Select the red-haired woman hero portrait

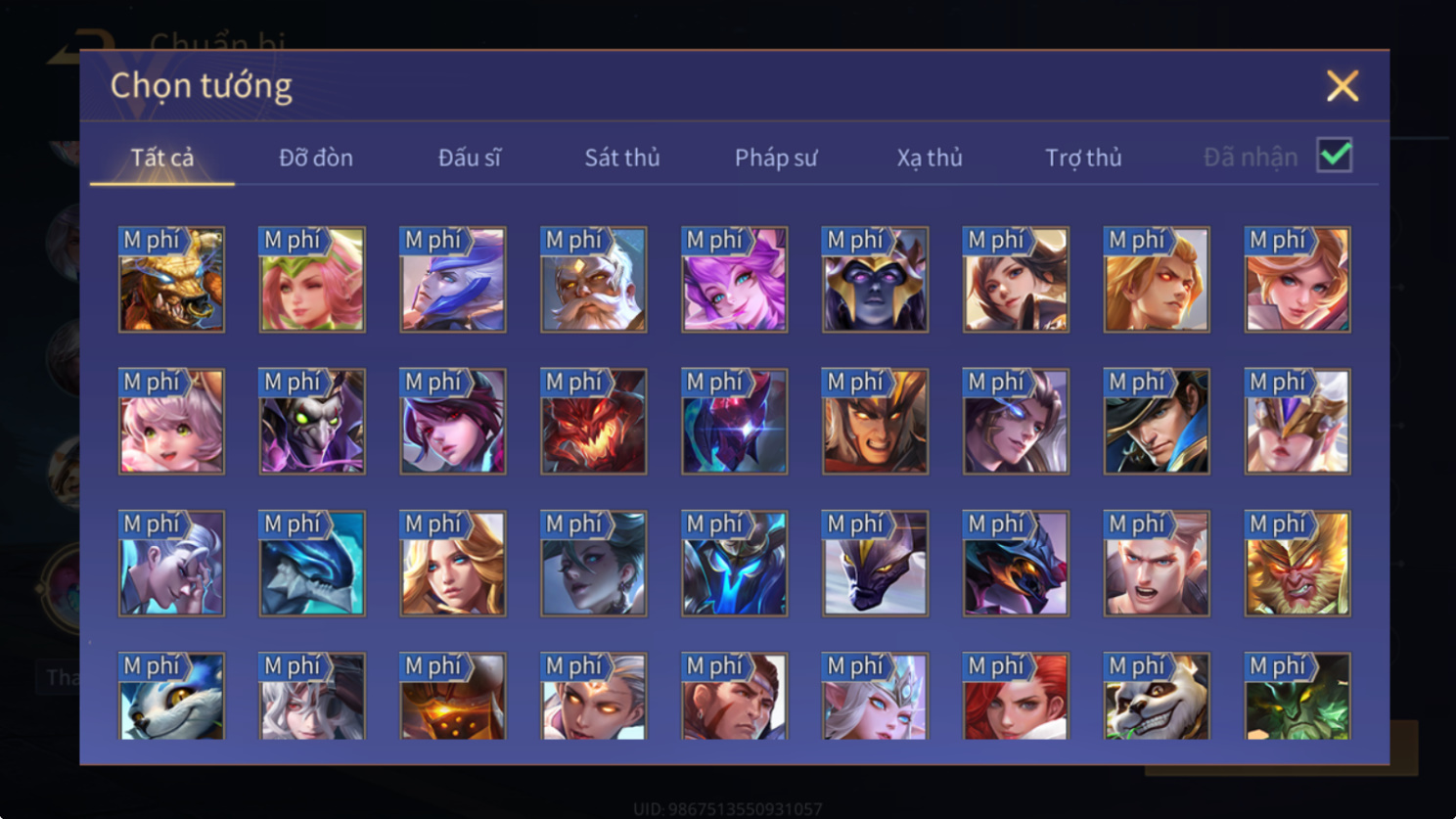1016,696
